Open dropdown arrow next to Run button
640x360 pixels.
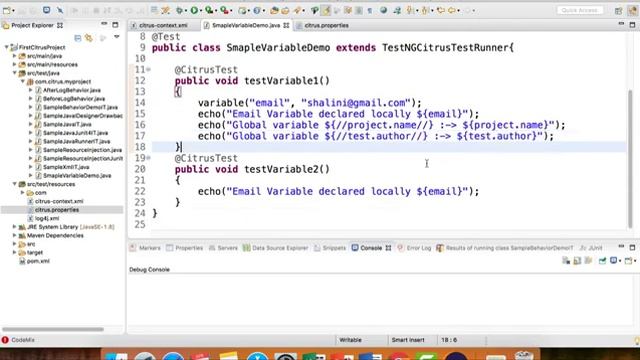[x=201, y=11]
